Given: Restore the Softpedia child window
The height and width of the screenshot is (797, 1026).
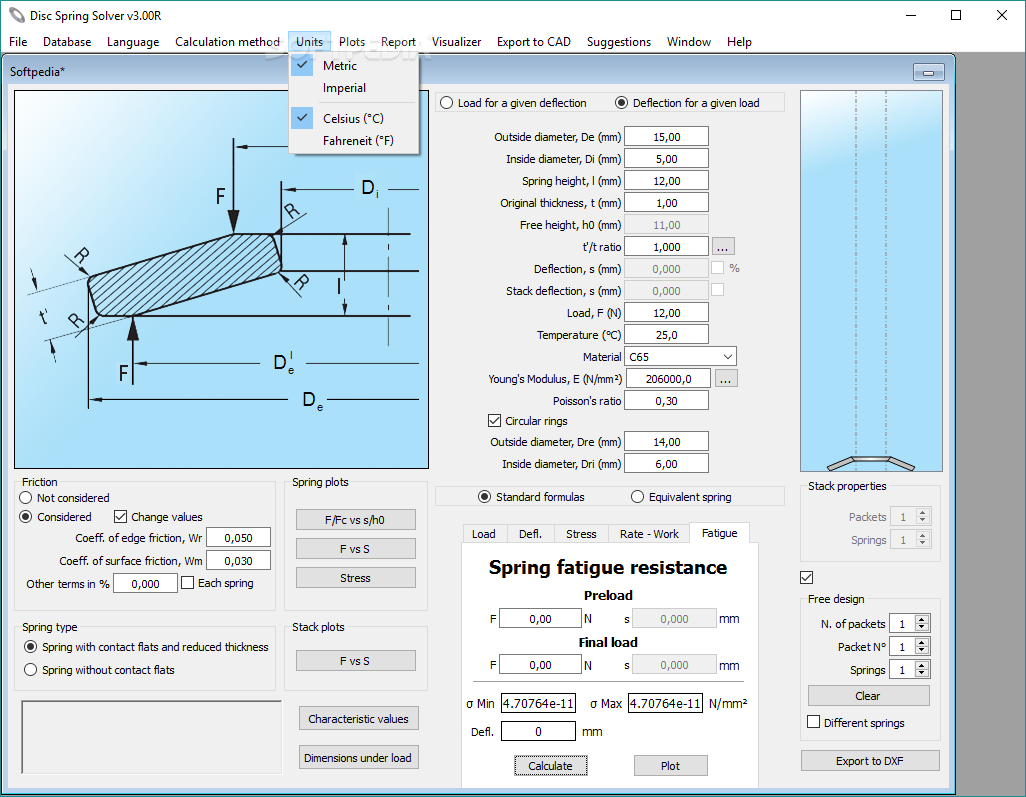Looking at the screenshot, I should point(928,72).
